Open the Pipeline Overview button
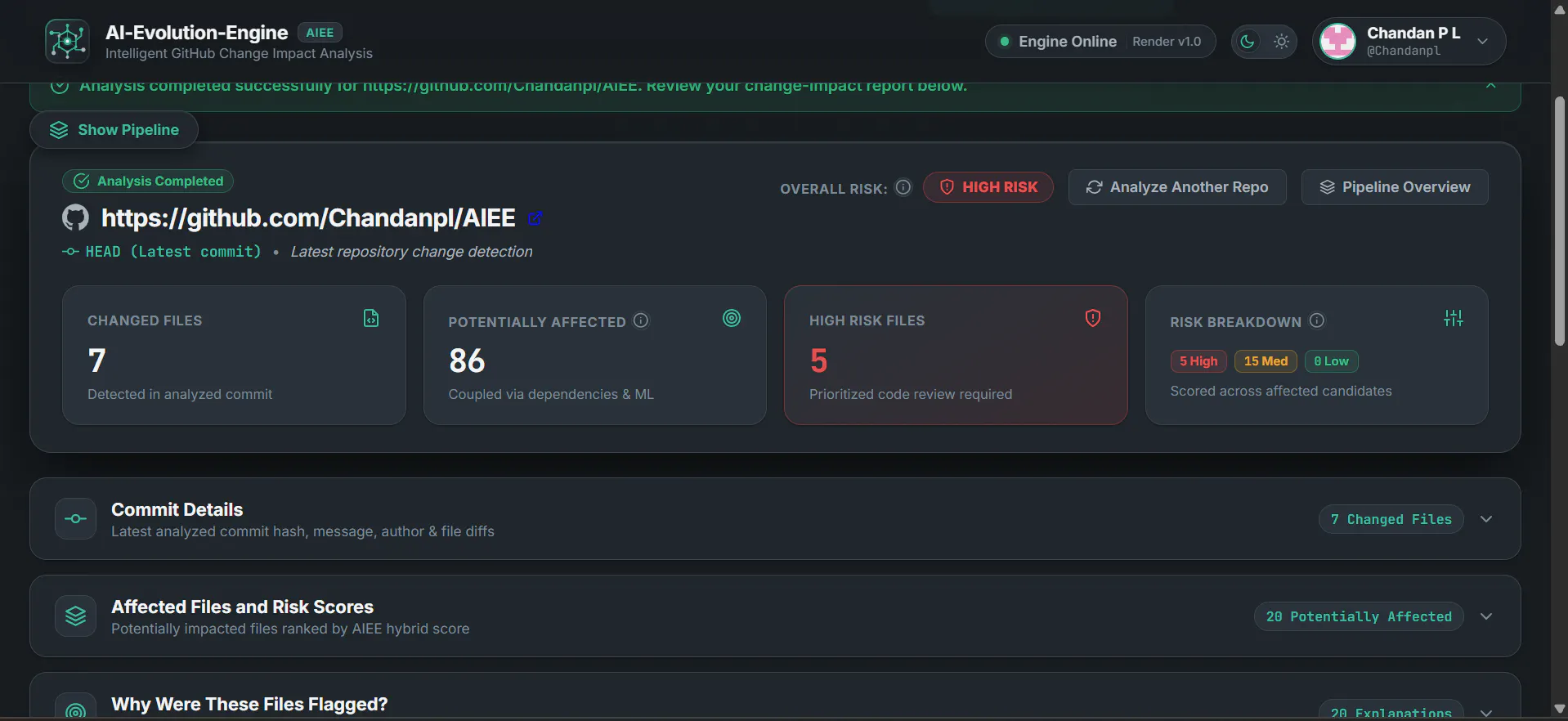The width and height of the screenshot is (1568, 721). pos(1395,187)
